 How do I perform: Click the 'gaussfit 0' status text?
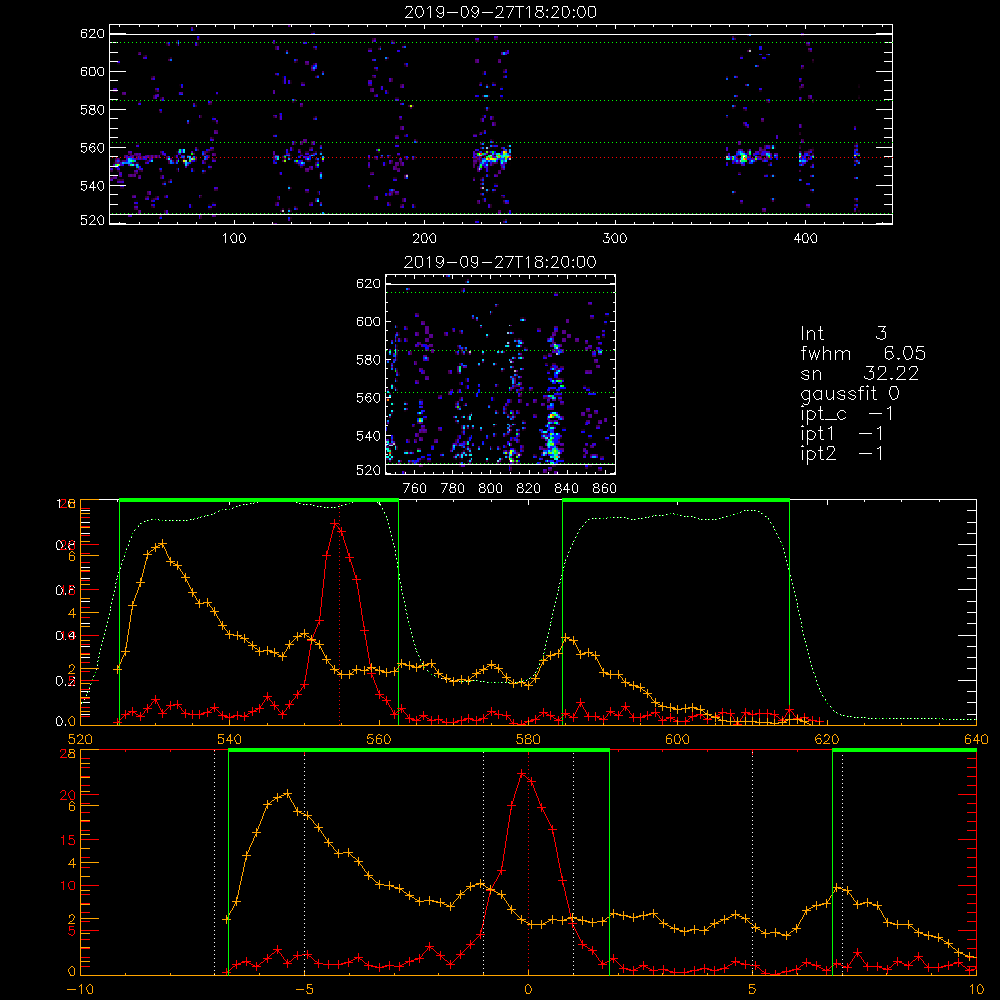850,393
